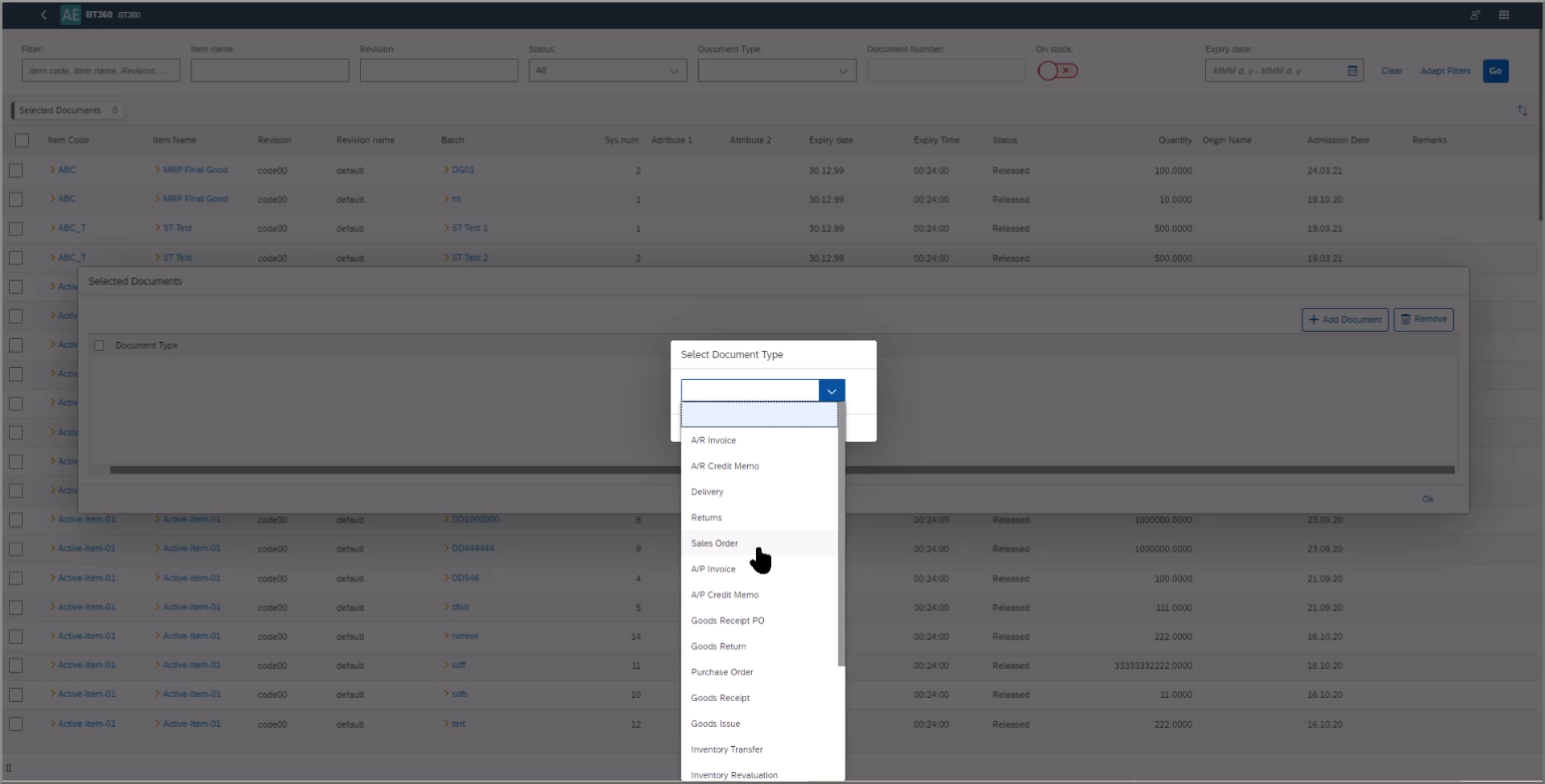Click the AE application logo
This screenshot has height=784, width=1545.
71,14
